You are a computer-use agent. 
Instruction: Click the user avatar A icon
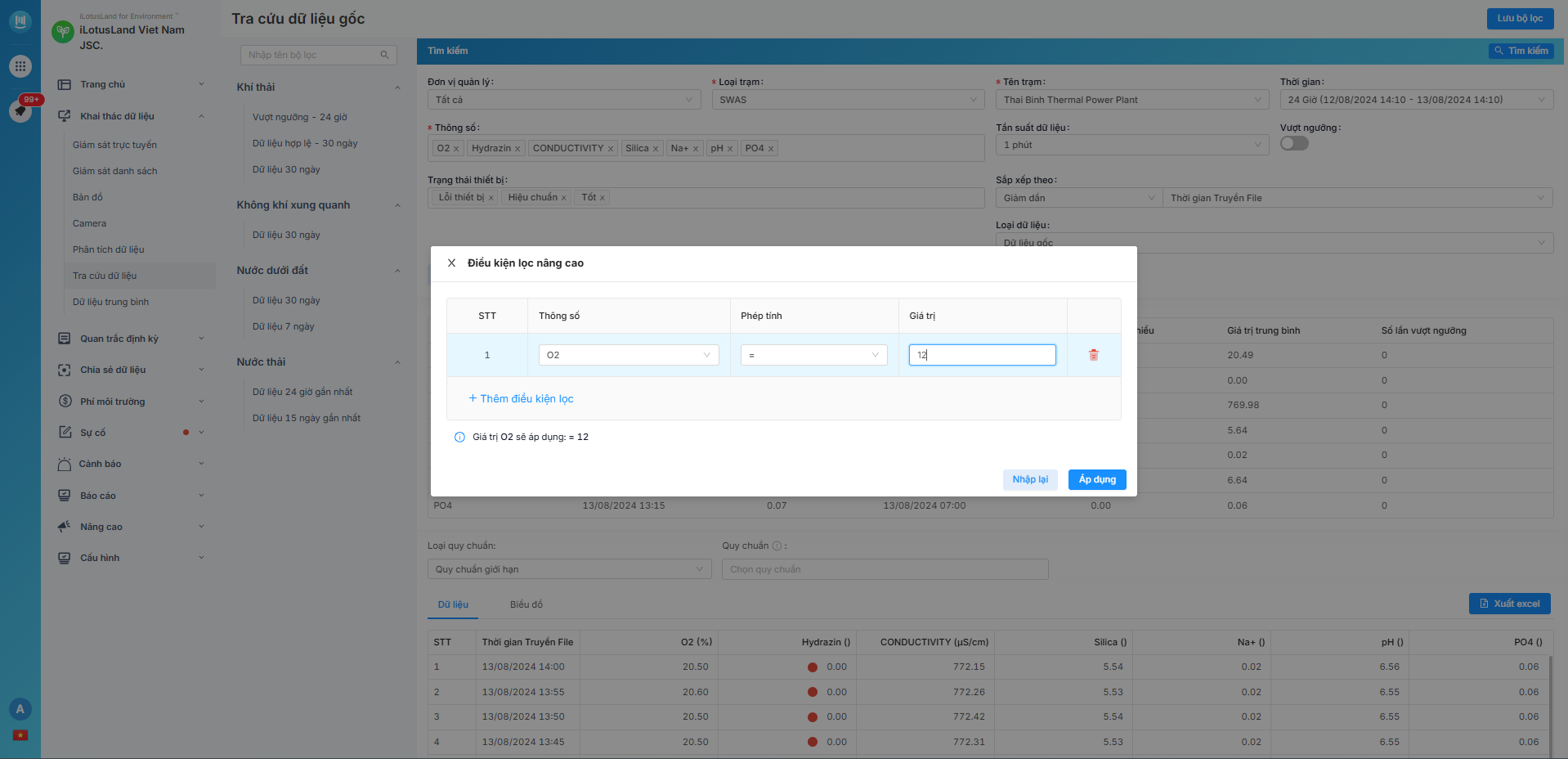pyautogui.click(x=20, y=709)
